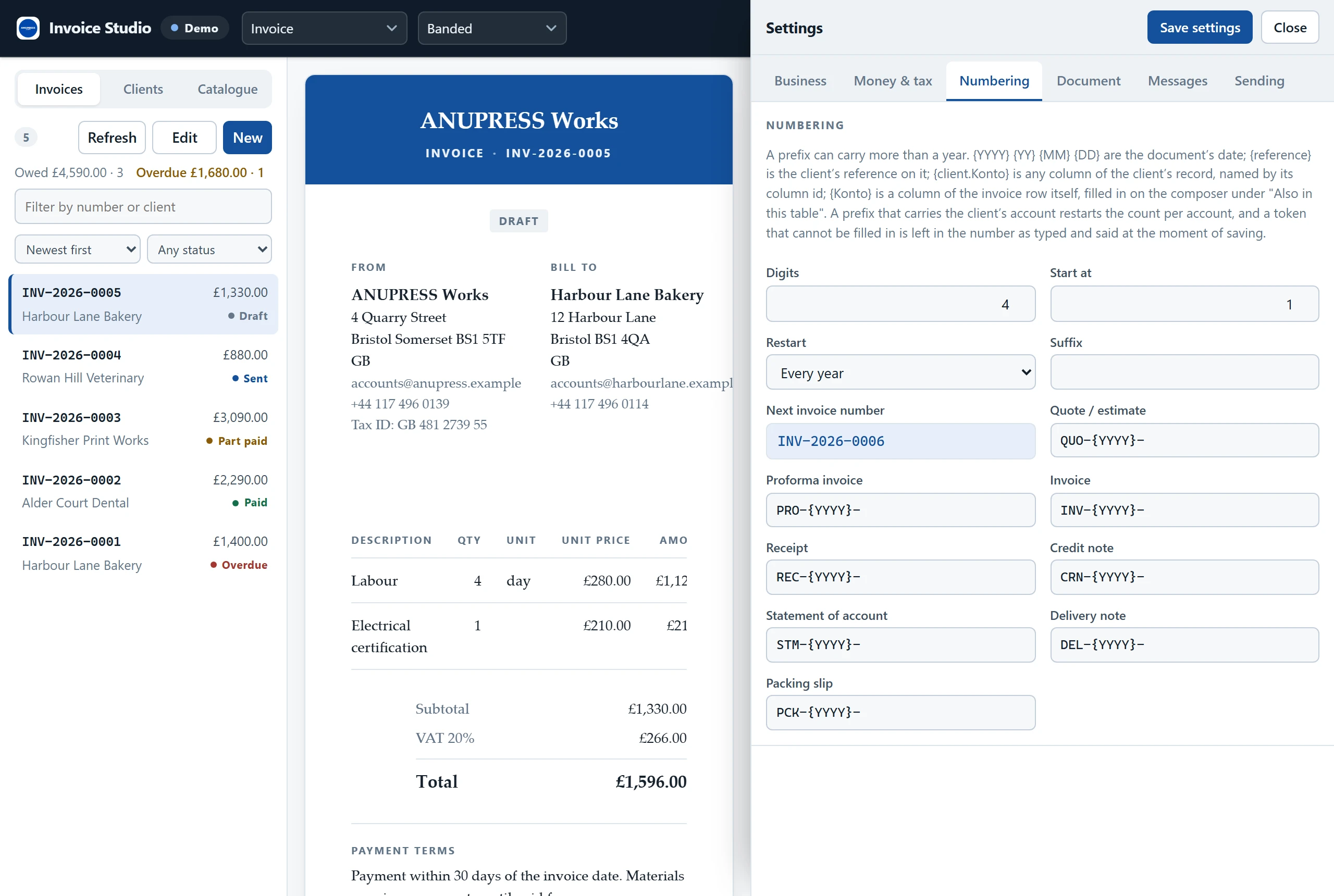Click the Demo mode badge

(195, 28)
